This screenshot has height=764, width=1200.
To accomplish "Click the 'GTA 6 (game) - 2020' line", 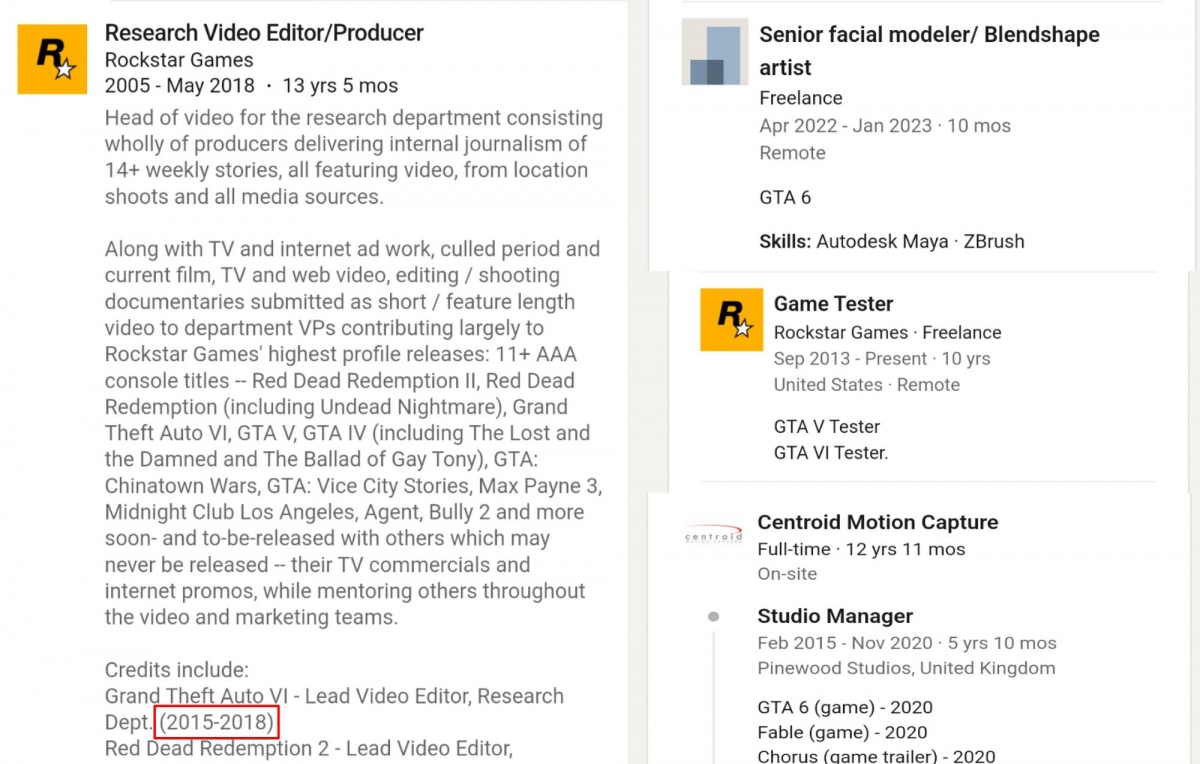I will pyautogui.click(x=844, y=707).
